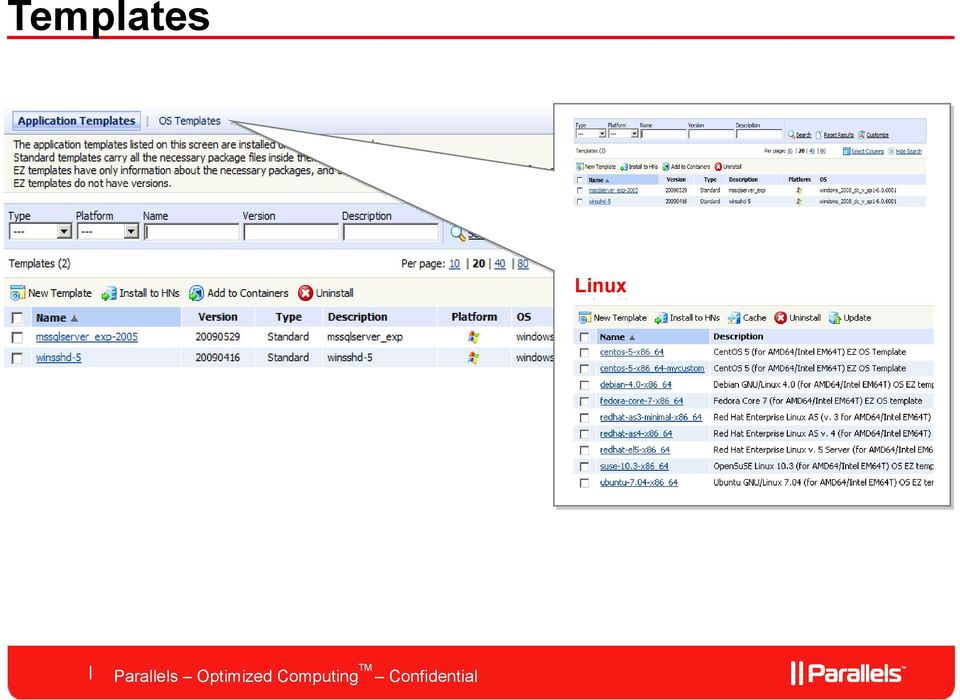Open Platform dropdown in the small inset panel
The width and height of the screenshot is (960, 700).
623,134
